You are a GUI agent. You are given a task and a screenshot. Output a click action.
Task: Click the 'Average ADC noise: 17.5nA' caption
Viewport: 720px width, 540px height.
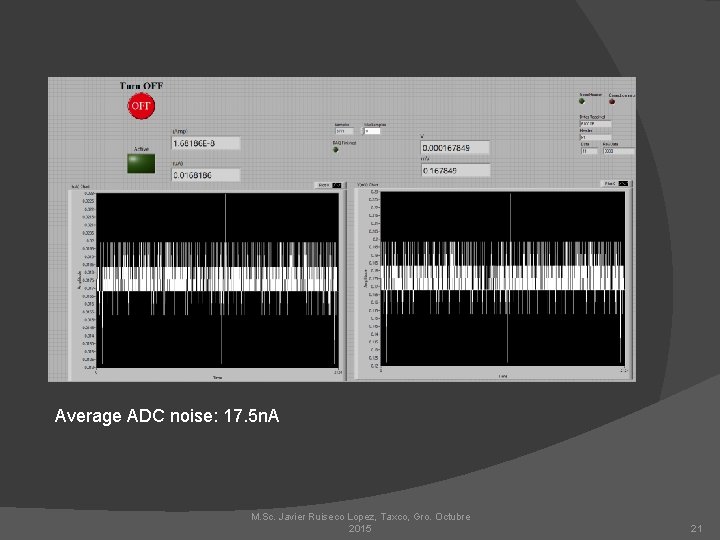tap(167, 416)
